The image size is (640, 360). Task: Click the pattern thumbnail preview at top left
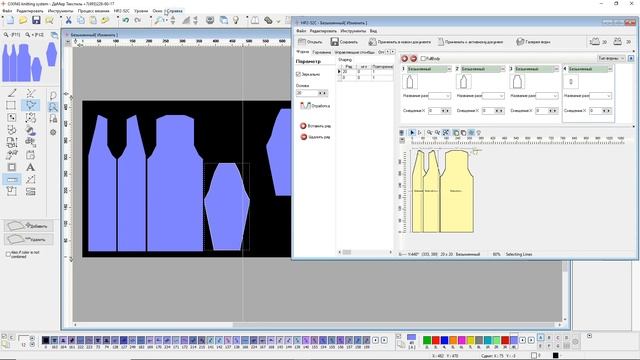pos(29,61)
